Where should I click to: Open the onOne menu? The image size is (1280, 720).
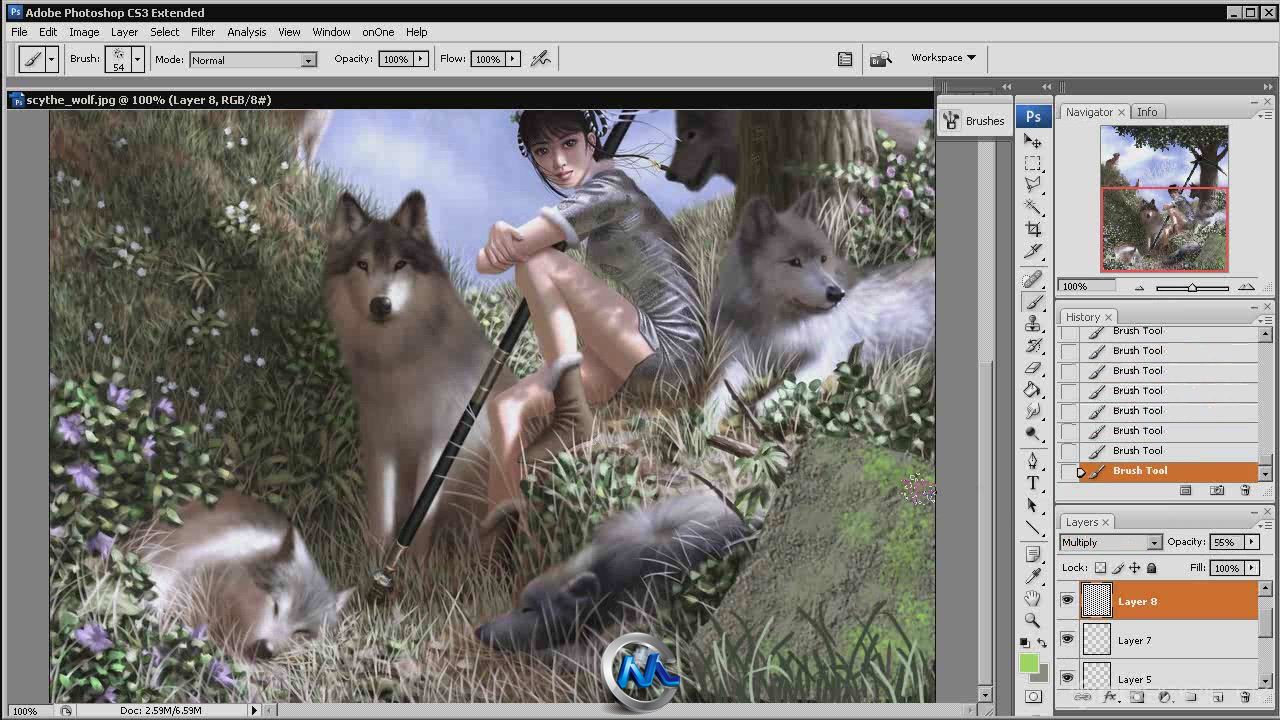point(378,32)
